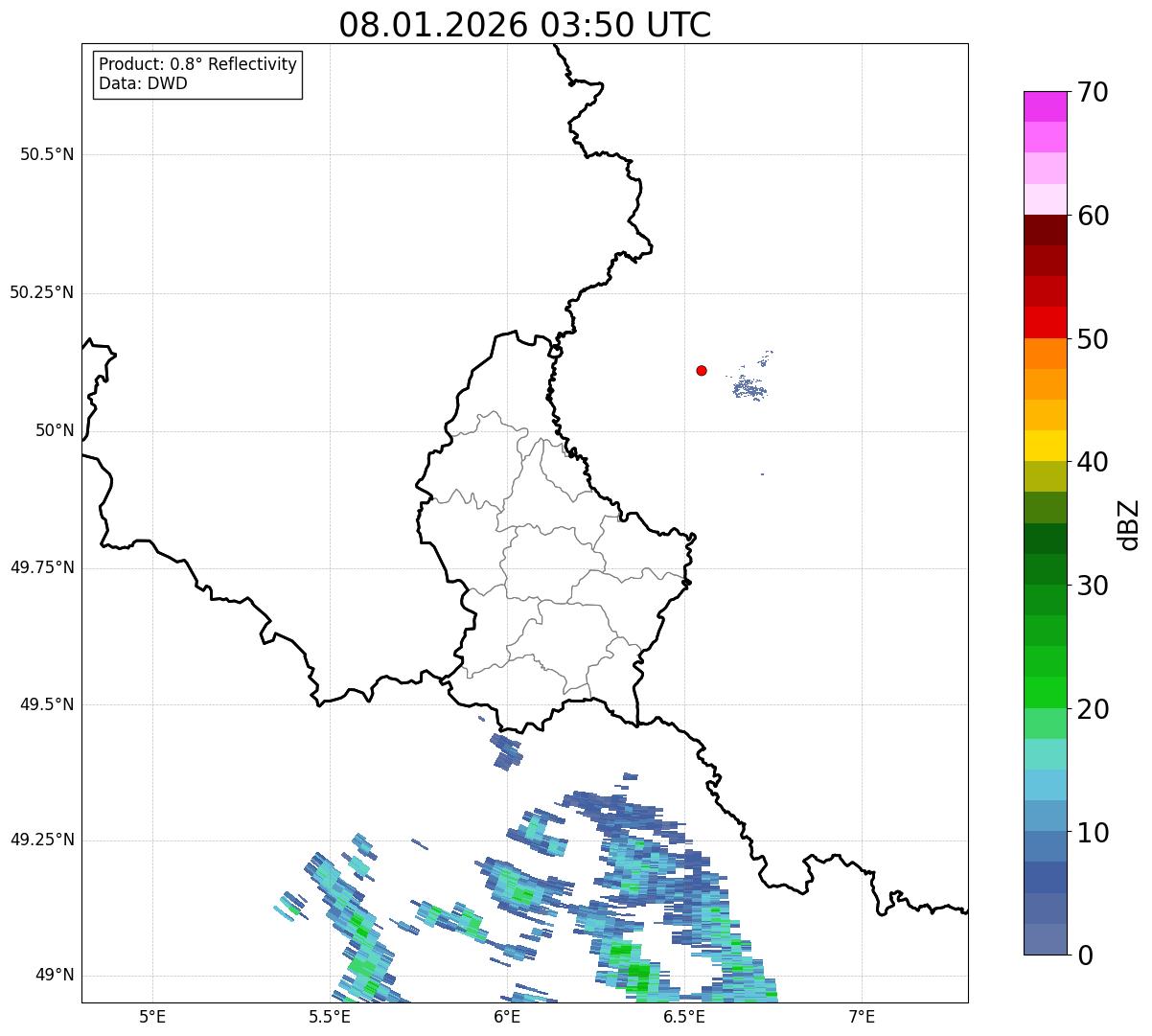The image size is (1152, 1036).
Task: Pick the slate-blue bottom colorbar segment at 0
Action: pos(1045,939)
